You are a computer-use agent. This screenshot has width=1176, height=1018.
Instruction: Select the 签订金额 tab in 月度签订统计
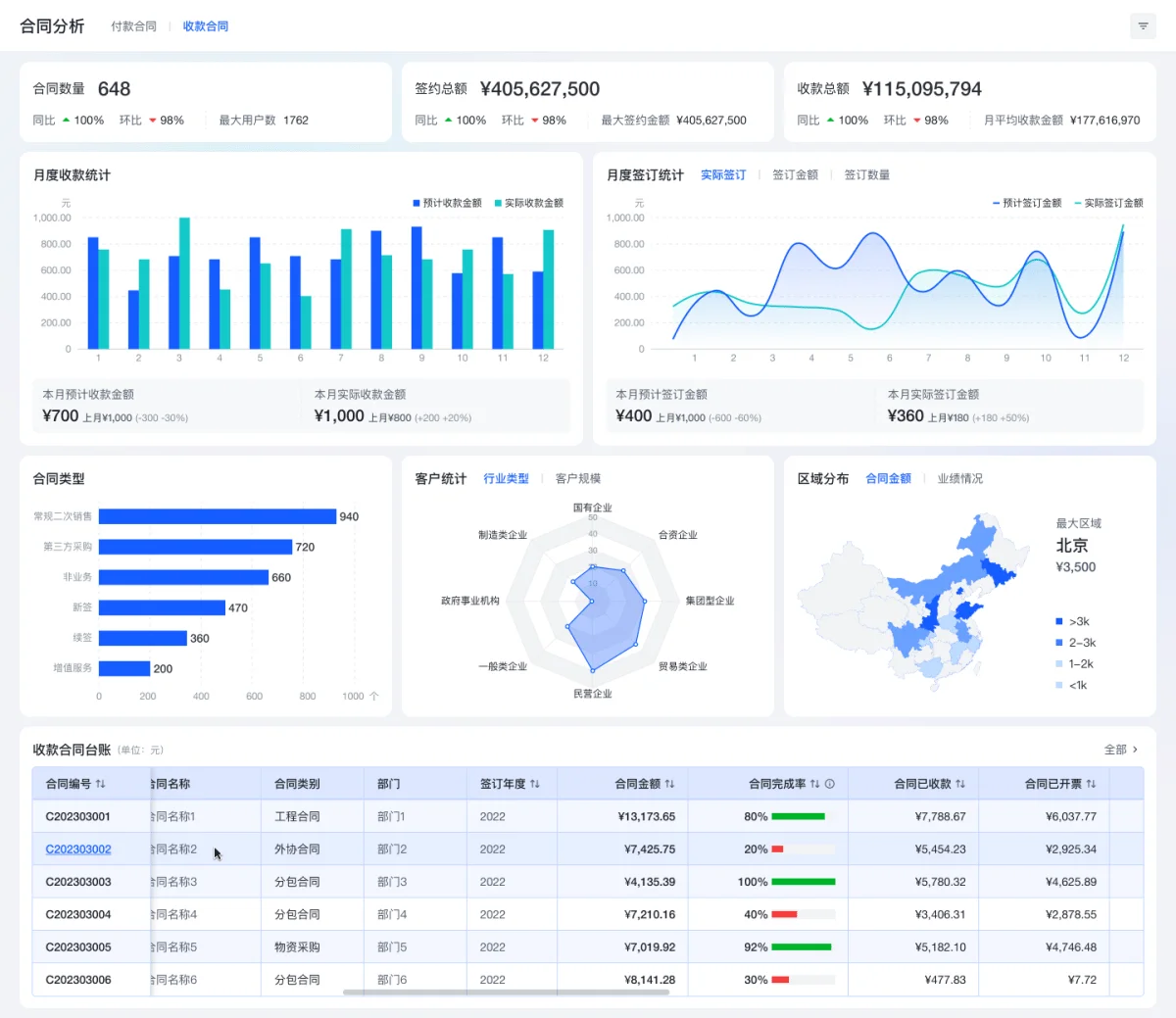[x=795, y=175]
